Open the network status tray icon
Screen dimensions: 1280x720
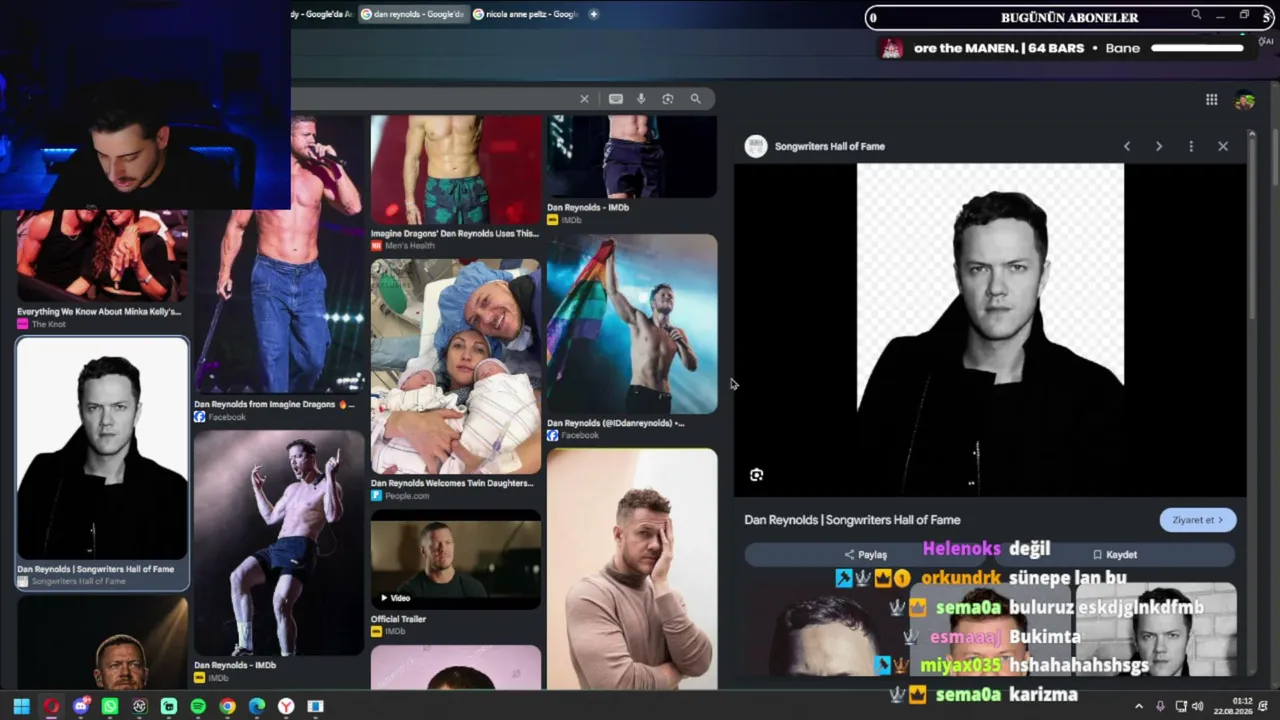[x=1181, y=706]
